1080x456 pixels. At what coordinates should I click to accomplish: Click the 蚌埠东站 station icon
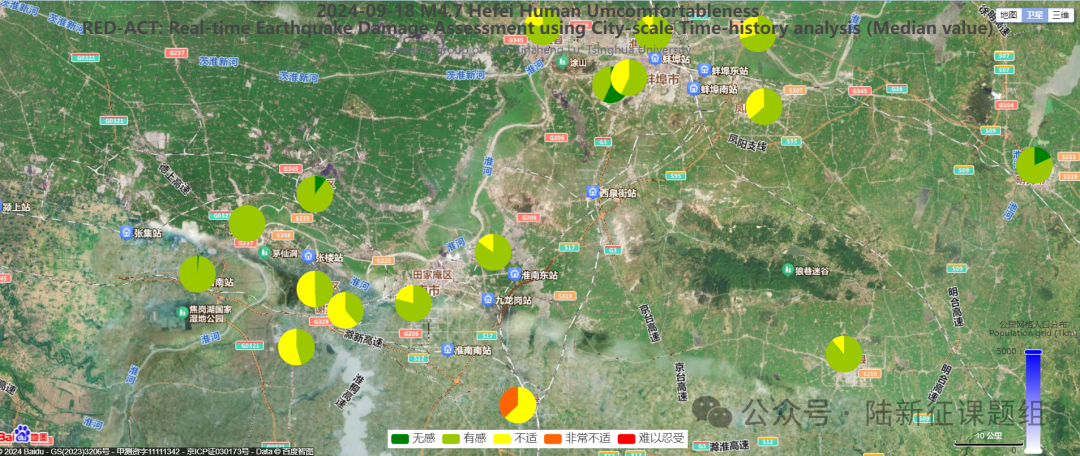point(705,70)
